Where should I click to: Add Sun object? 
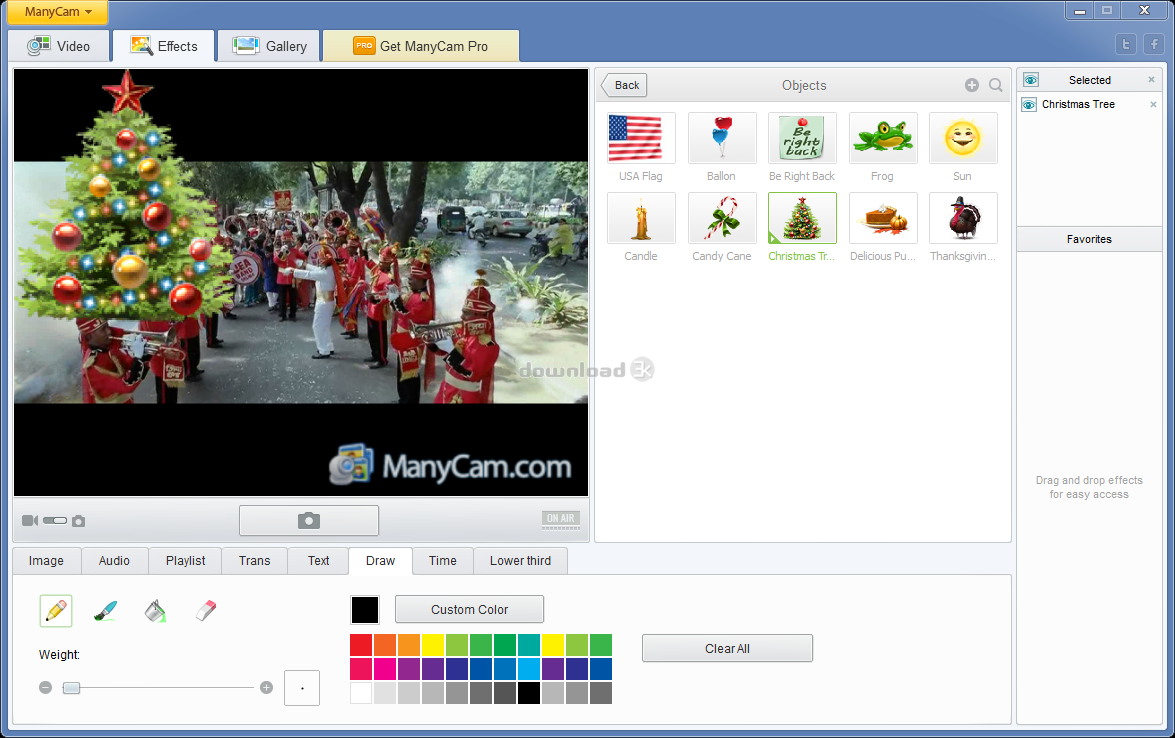click(963, 138)
